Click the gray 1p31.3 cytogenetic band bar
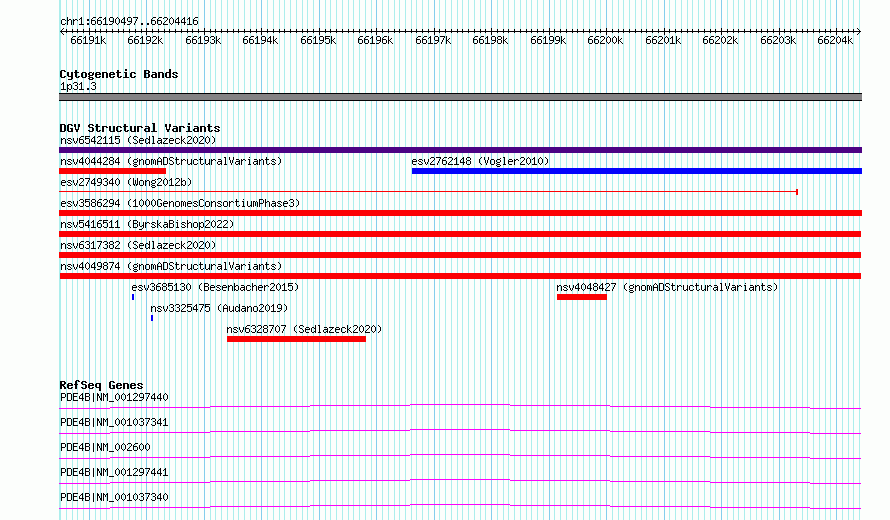This screenshot has width=890, height=520. (x=460, y=97)
